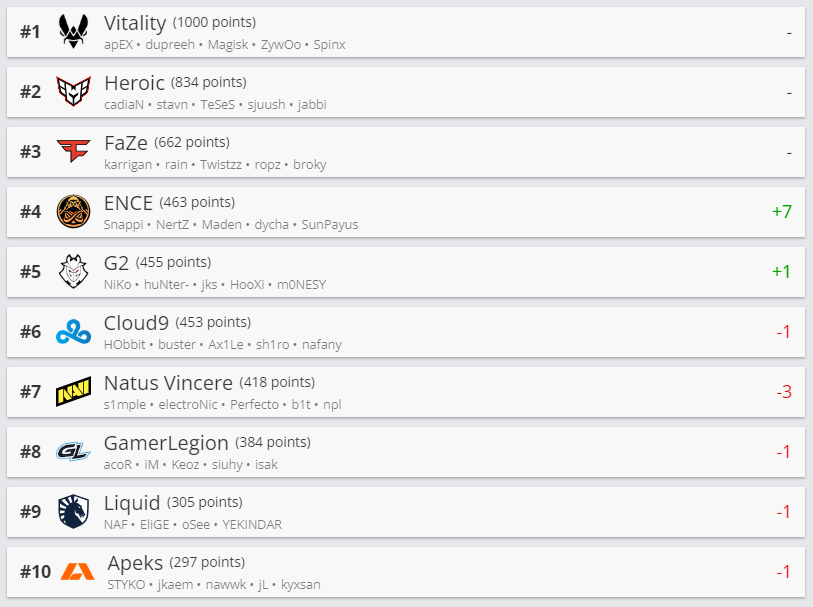The width and height of the screenshot is (813, 607).
Task: Click the Cloud9 cloud logo
Action: pos(73,332)
